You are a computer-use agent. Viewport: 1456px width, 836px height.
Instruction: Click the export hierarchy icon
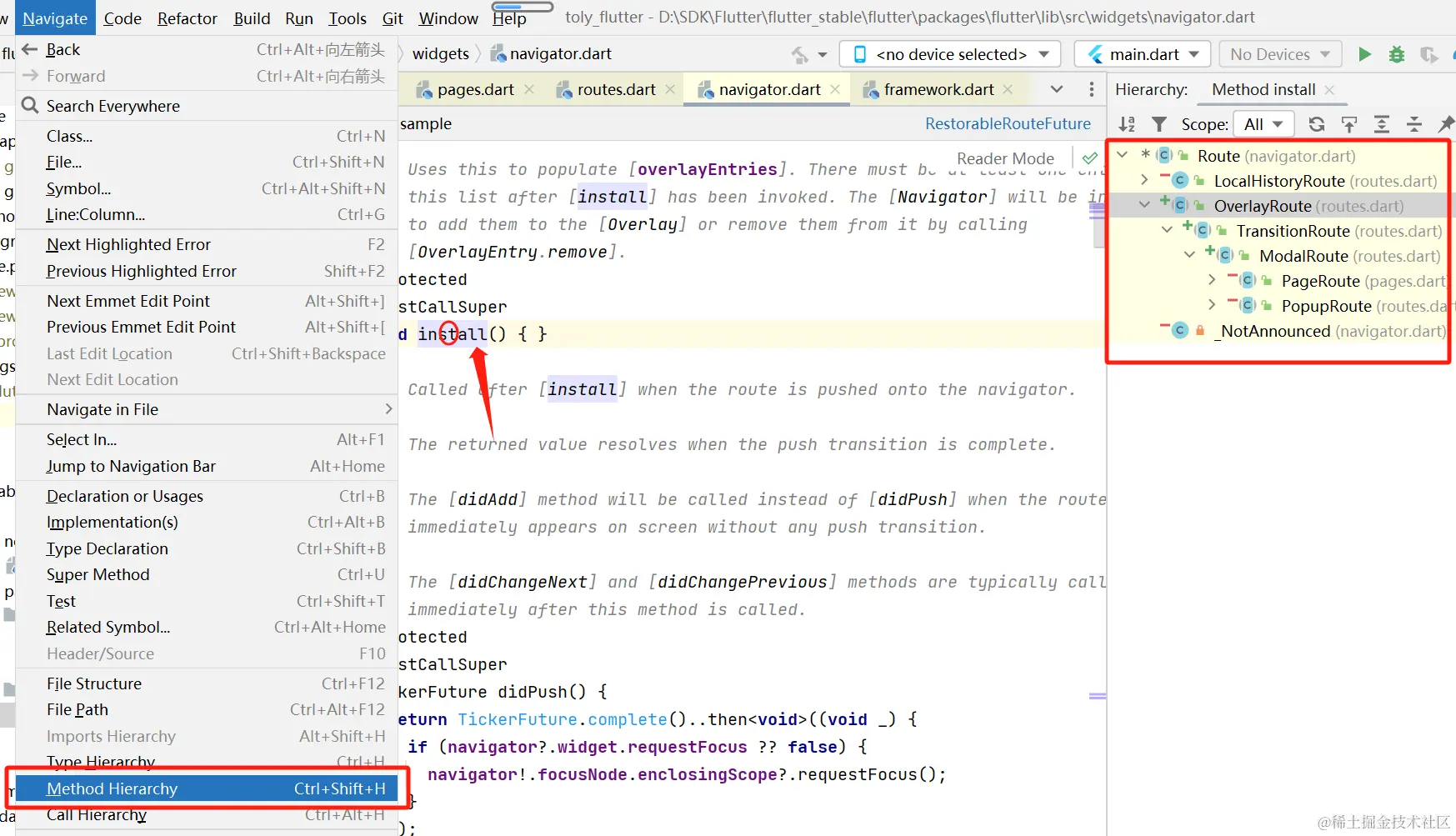click(x=1349, y=124)
